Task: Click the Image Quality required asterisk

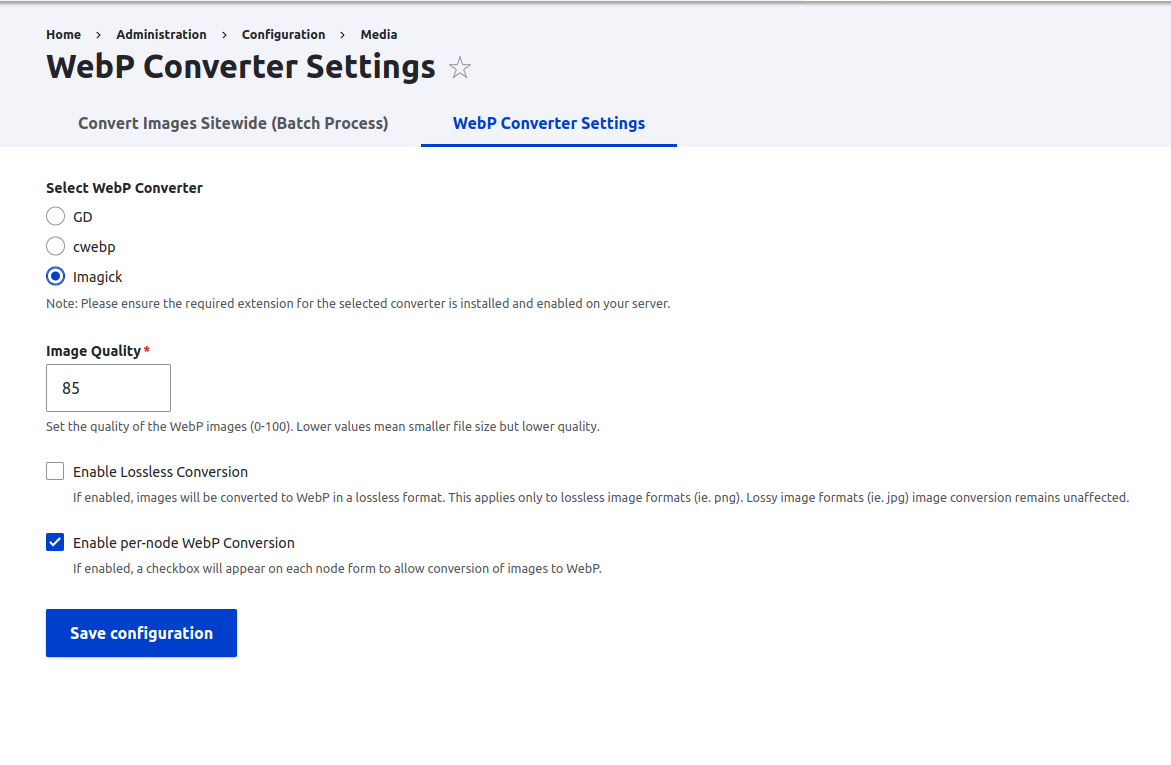Action: pos(147,350)
